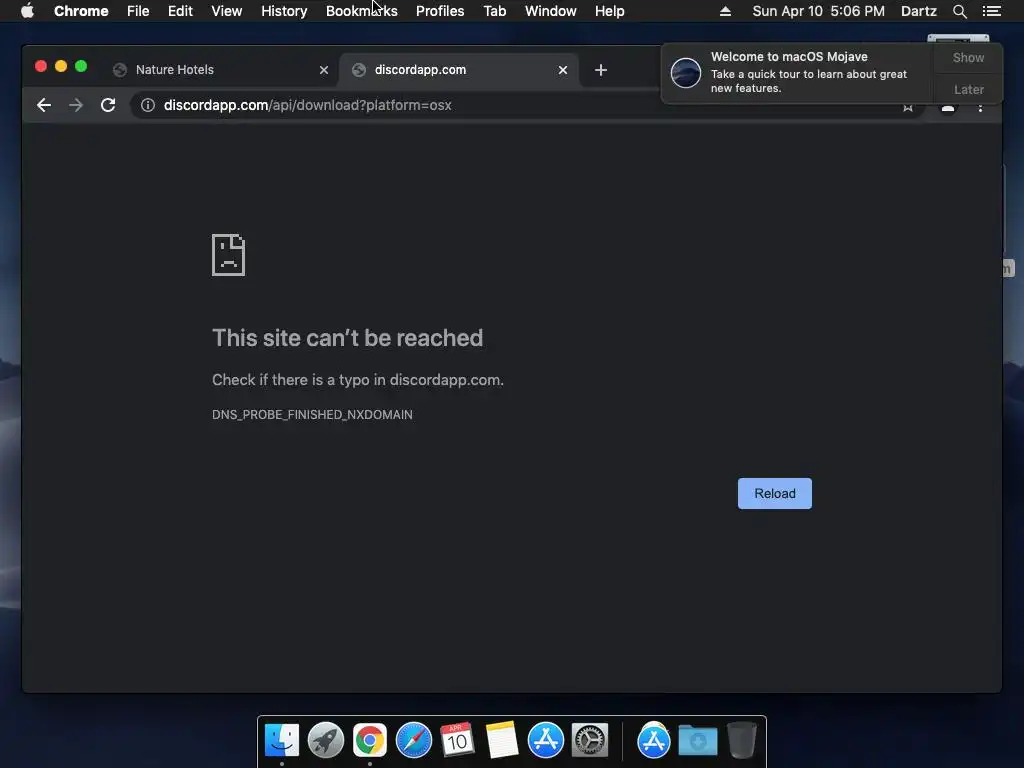The width and height of the screenshot is (1024, 768).
Task: Open the File menu
Action: 138,11
